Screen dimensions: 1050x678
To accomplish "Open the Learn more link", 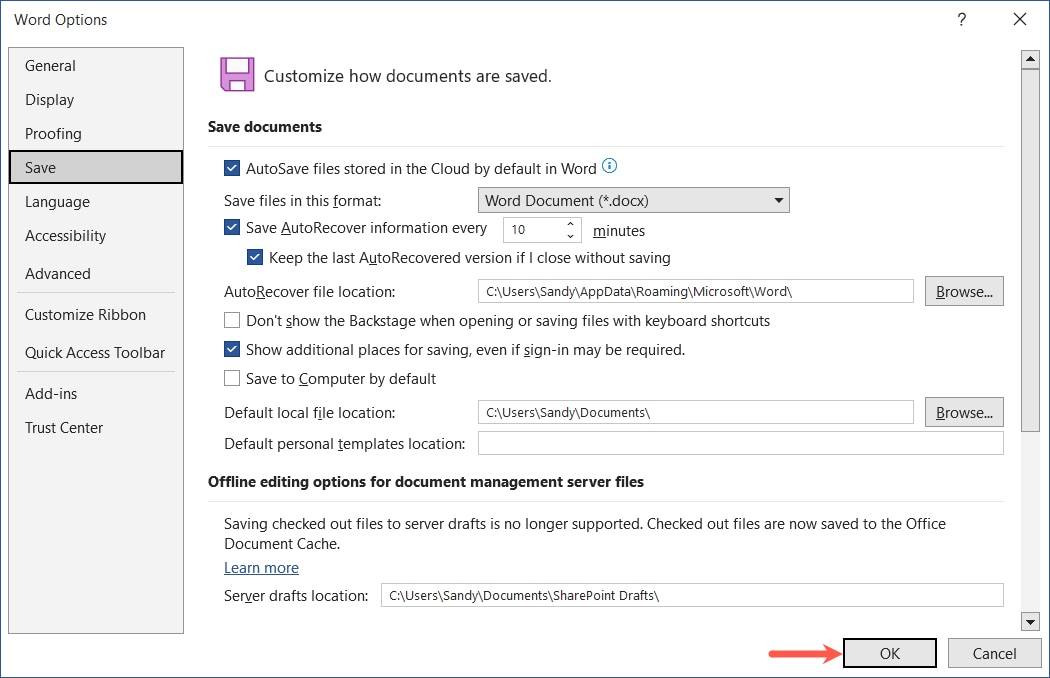I will [x=261, y=567].
